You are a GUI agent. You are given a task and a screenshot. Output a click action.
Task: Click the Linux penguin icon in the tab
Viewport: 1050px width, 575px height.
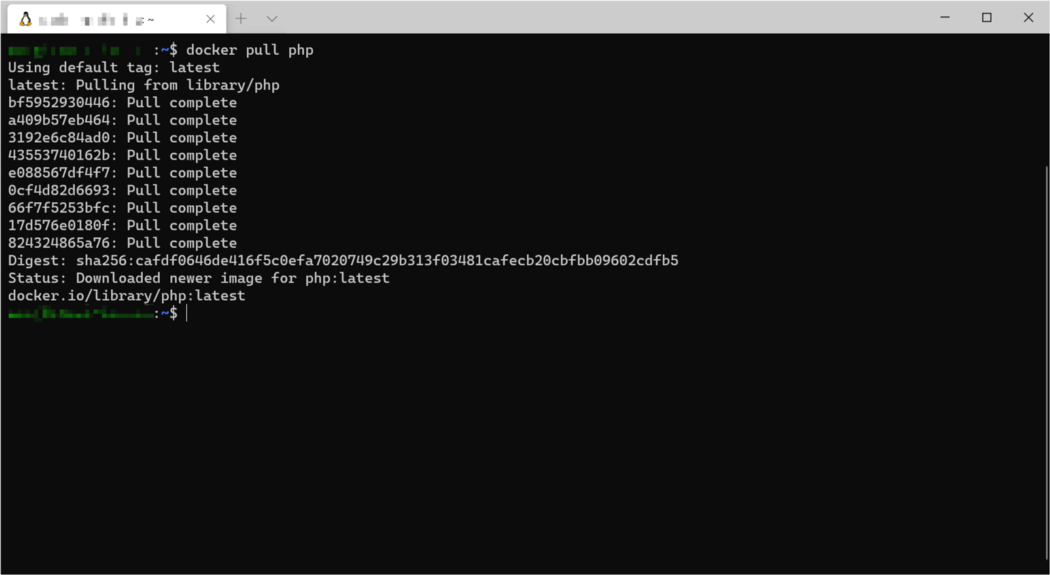click(x=25, y=19)
